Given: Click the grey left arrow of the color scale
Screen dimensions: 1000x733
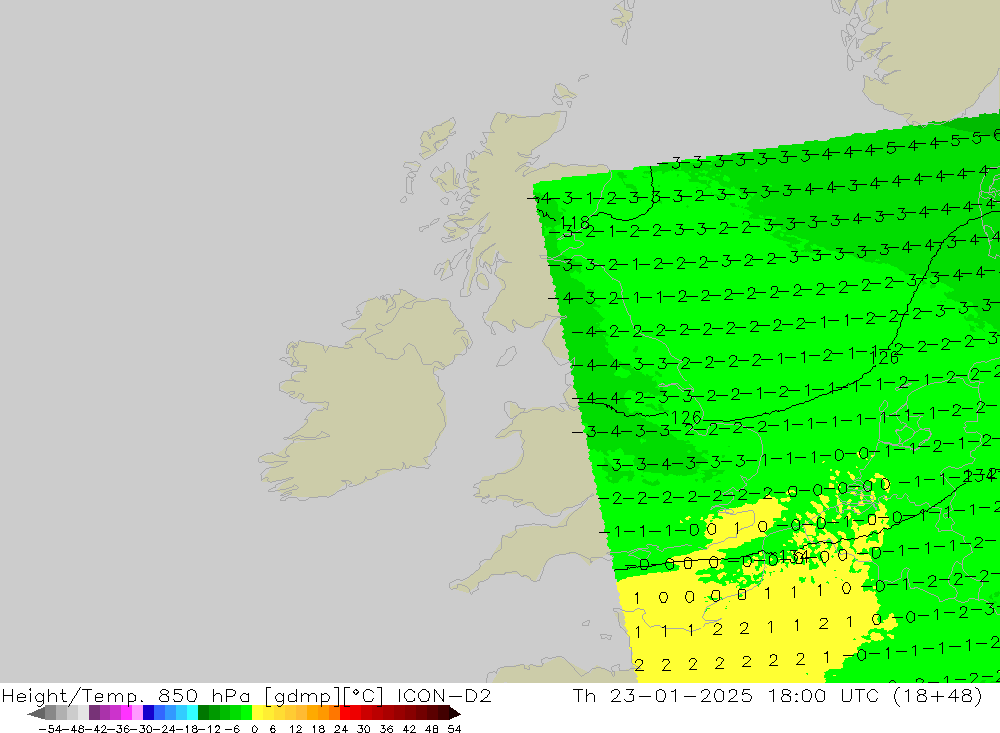Looking at the screenshot, I should pos(36,713).
